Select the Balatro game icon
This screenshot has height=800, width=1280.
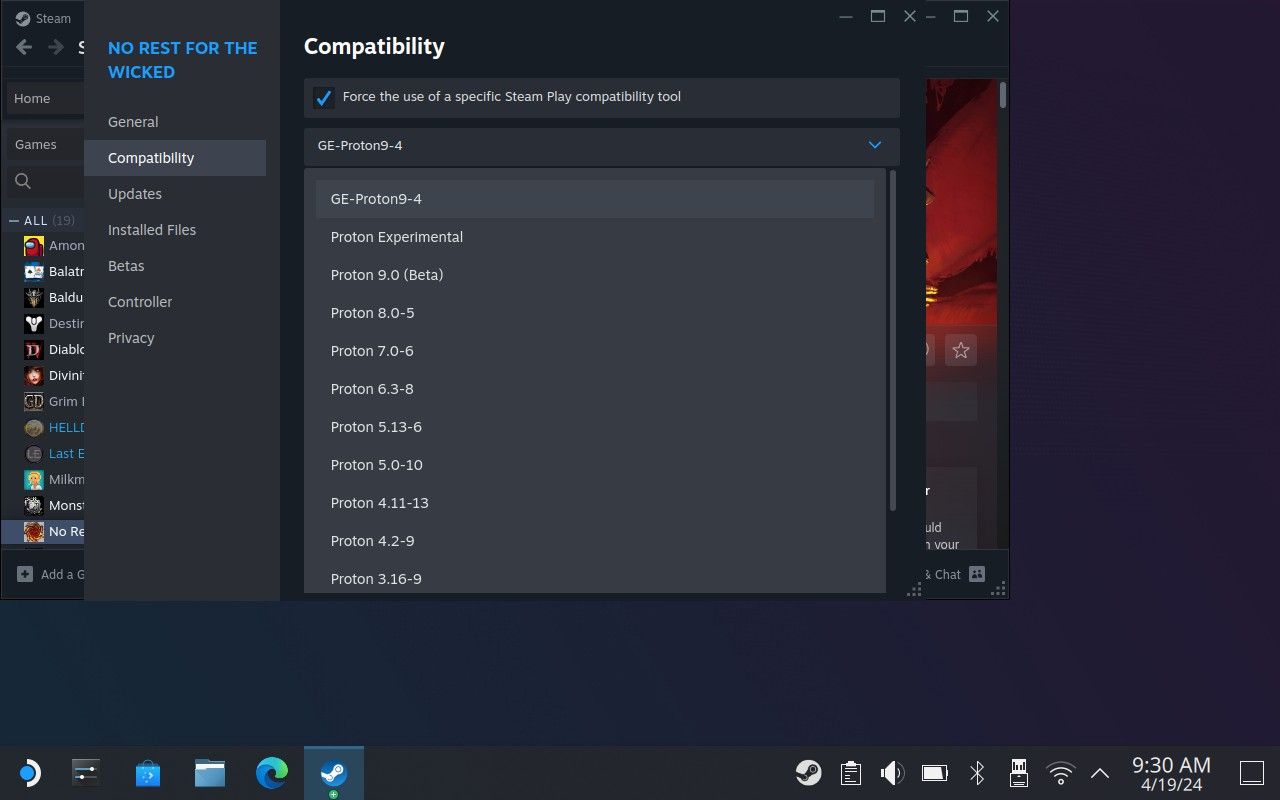click(34, 272)
